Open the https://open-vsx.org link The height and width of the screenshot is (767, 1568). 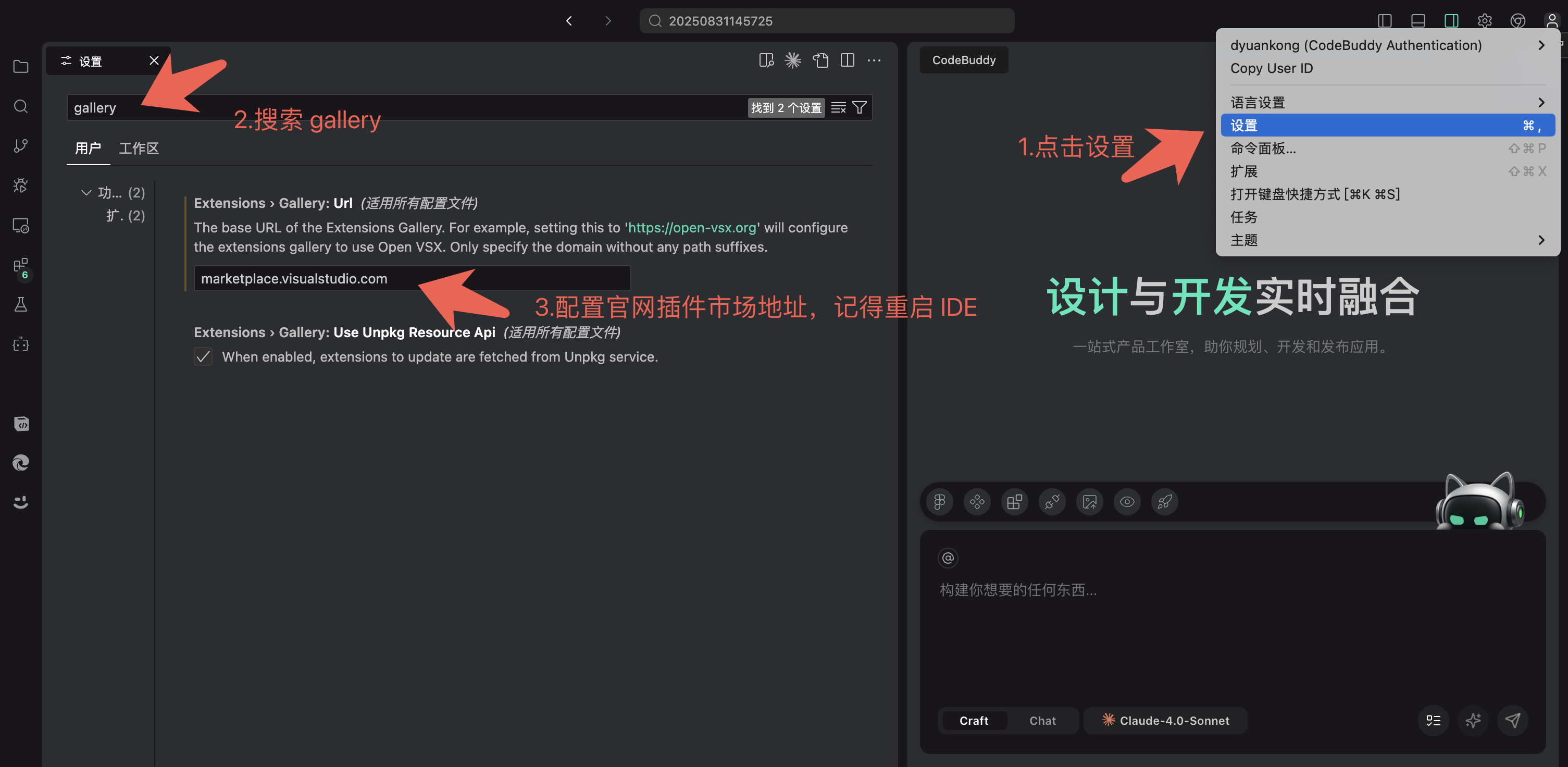tap(692, 228)
